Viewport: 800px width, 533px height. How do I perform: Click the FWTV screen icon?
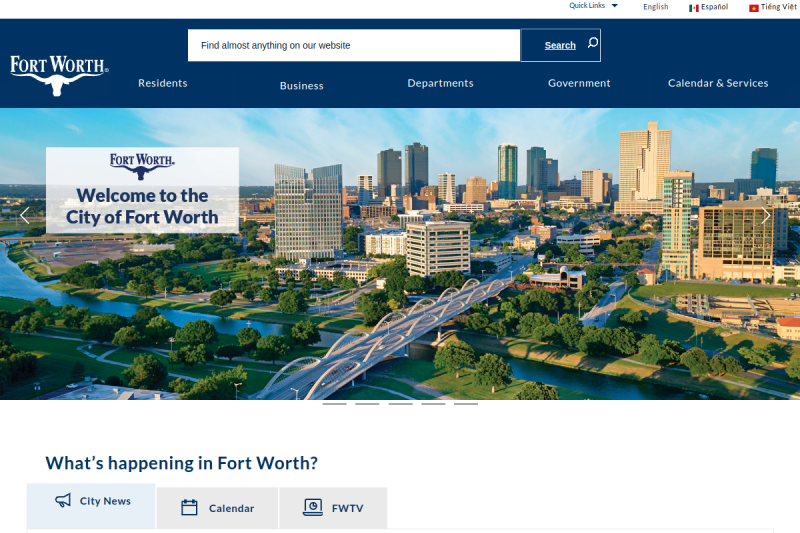point(313,507)
